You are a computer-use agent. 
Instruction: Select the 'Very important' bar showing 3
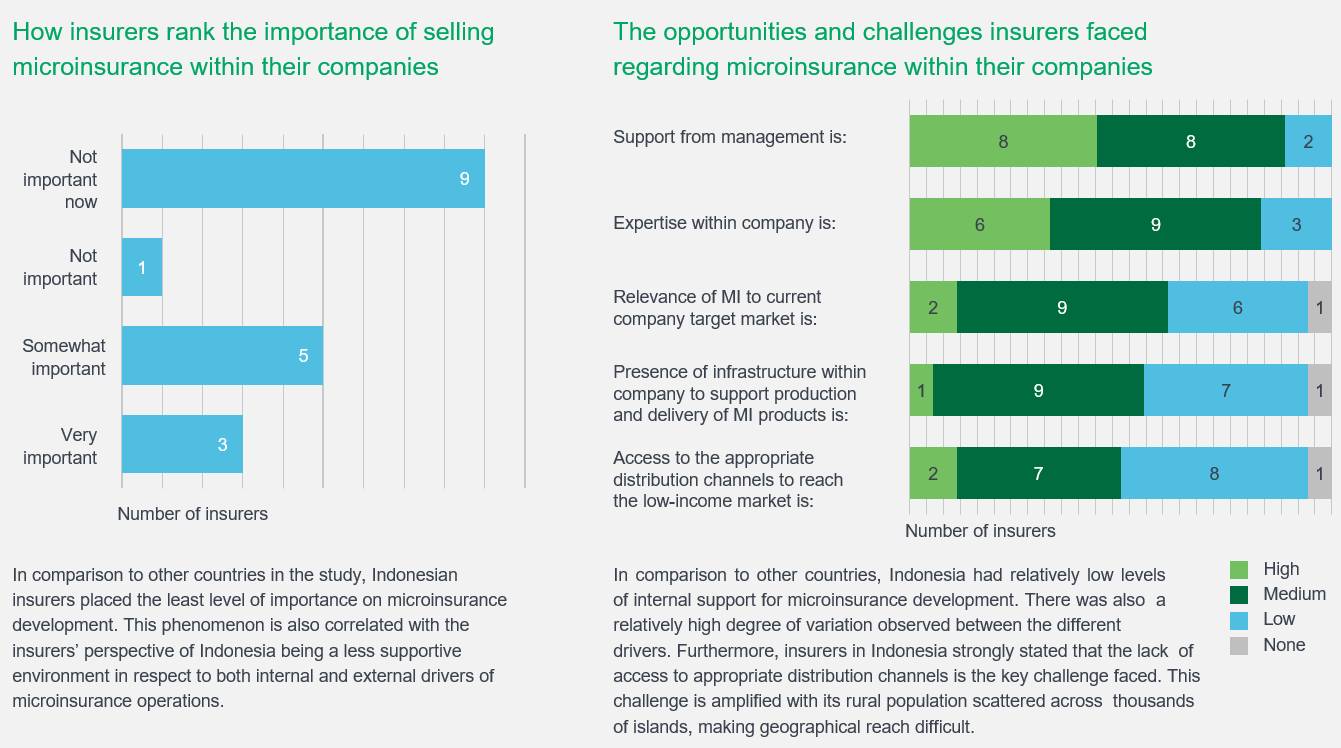coord(182,444)
